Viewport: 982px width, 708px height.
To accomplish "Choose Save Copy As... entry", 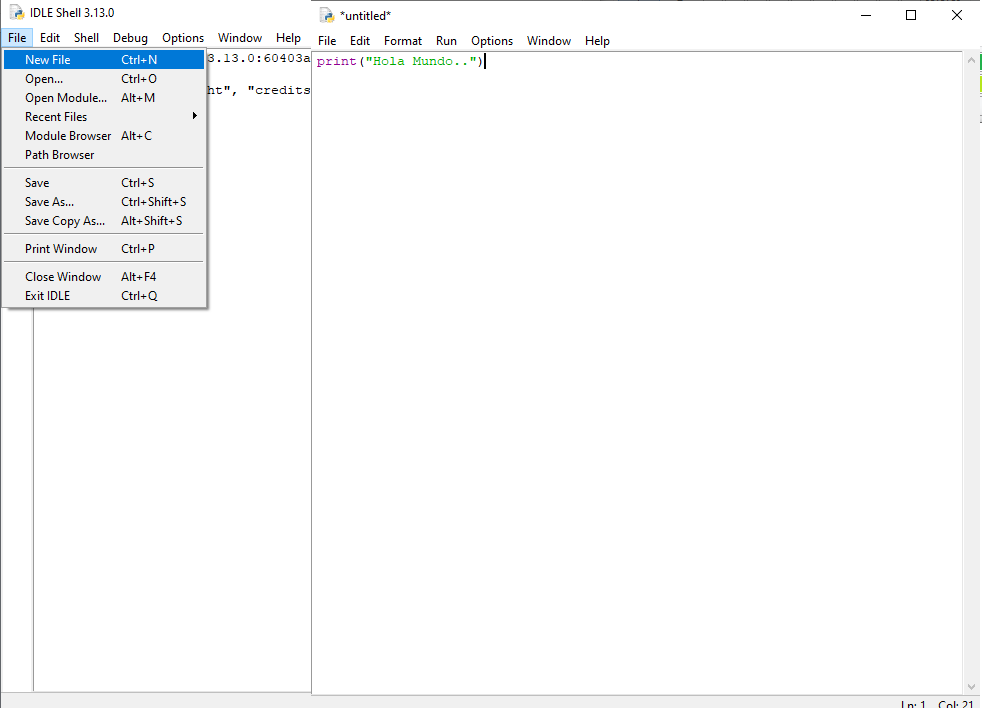I will (x=104, y=221).
